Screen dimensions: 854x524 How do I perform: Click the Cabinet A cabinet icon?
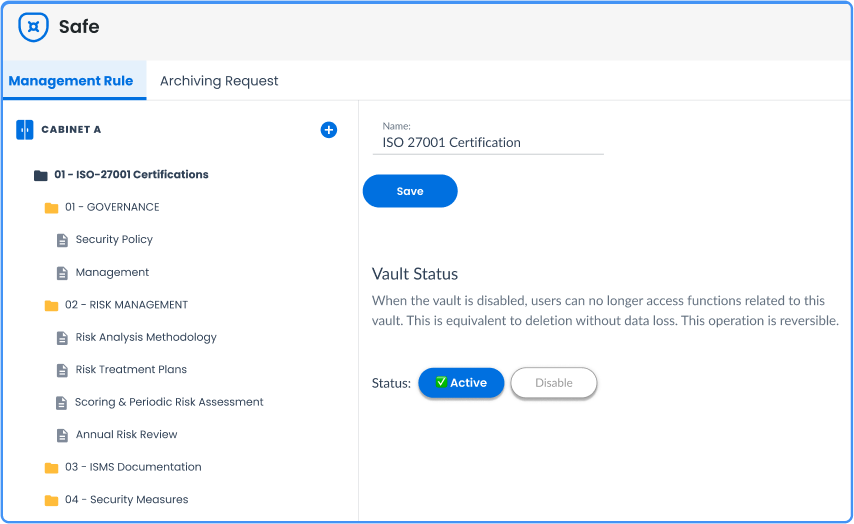pos(25,130)
